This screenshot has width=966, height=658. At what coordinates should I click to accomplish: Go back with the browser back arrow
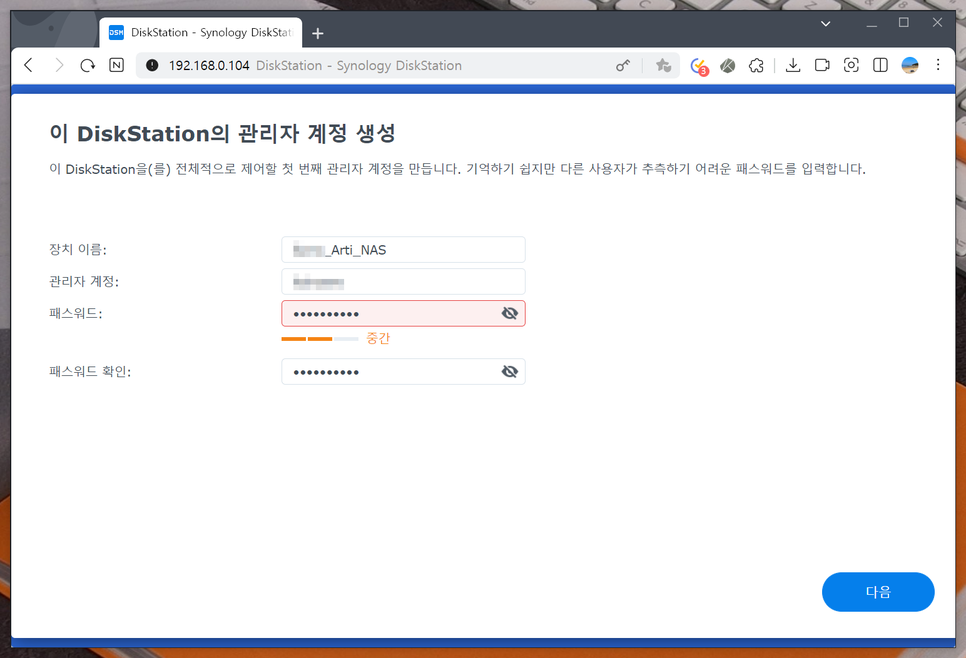click(28, 65)
